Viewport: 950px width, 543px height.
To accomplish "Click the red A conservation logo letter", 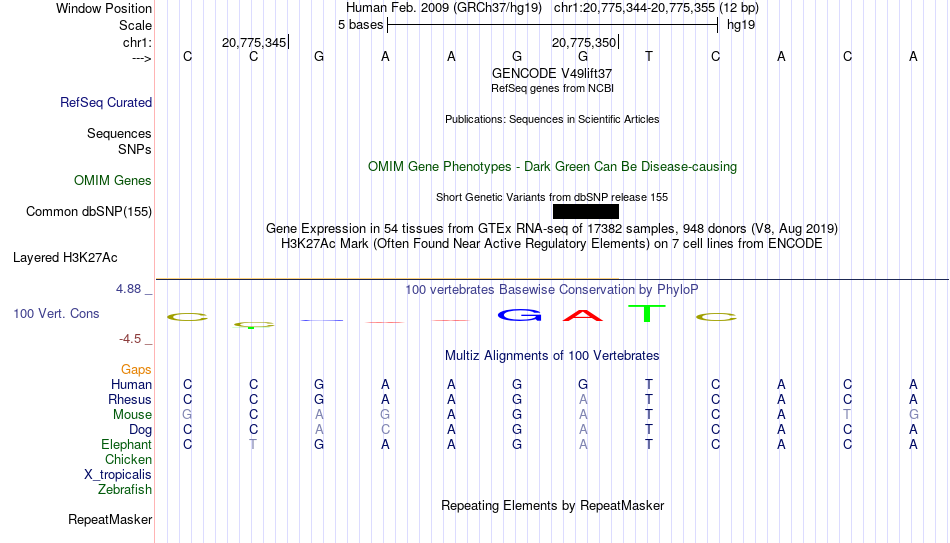I will [583, 315].
